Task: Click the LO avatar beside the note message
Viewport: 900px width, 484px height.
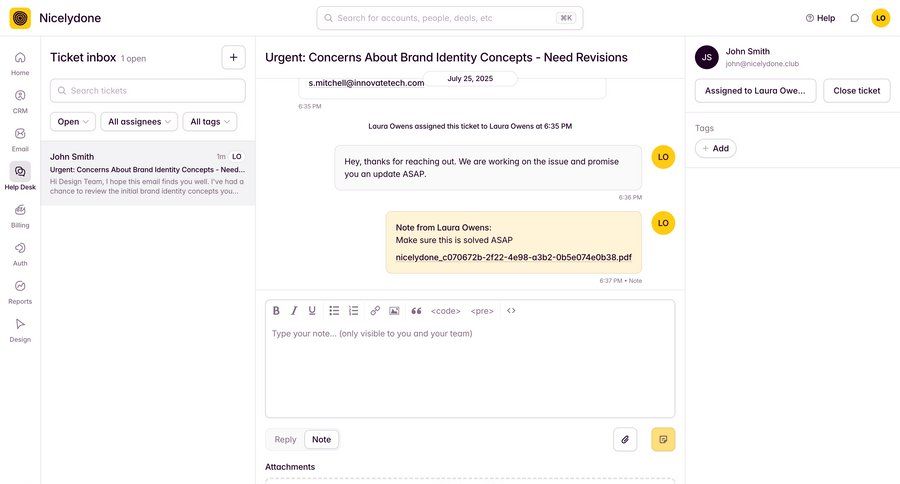Action: [x=663, y=223]
